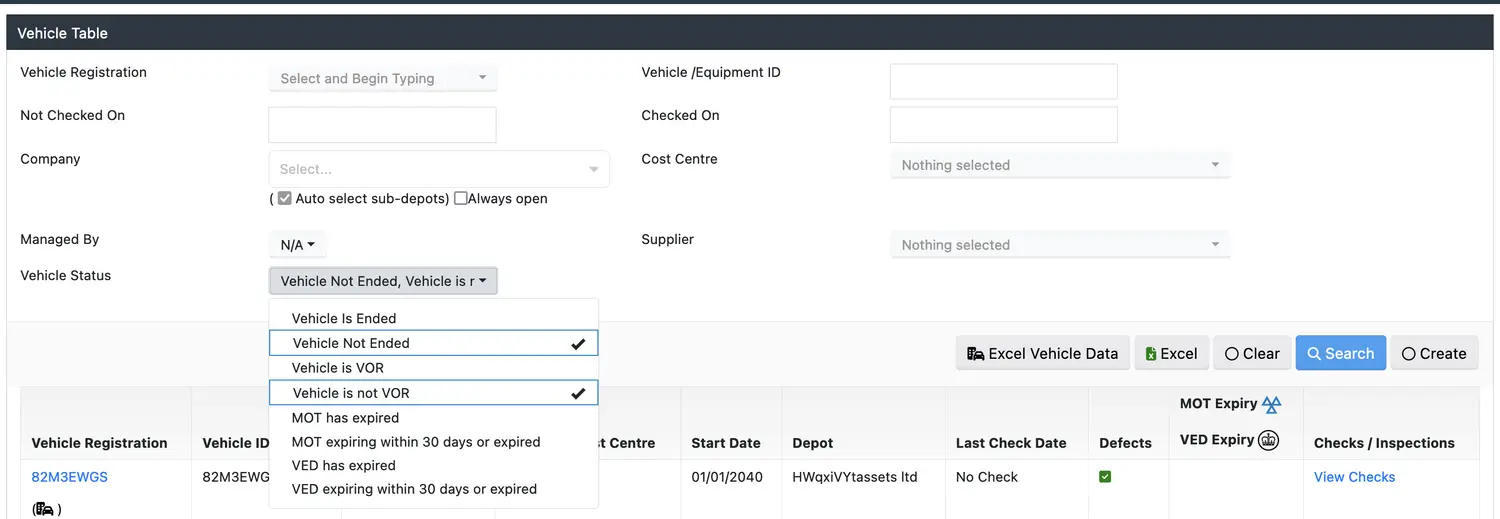Image resolution: width=1500 pixels, height=519 pixels.
Task: Expand the Supplier dropdown
Action: click(x=1060, y=245)
